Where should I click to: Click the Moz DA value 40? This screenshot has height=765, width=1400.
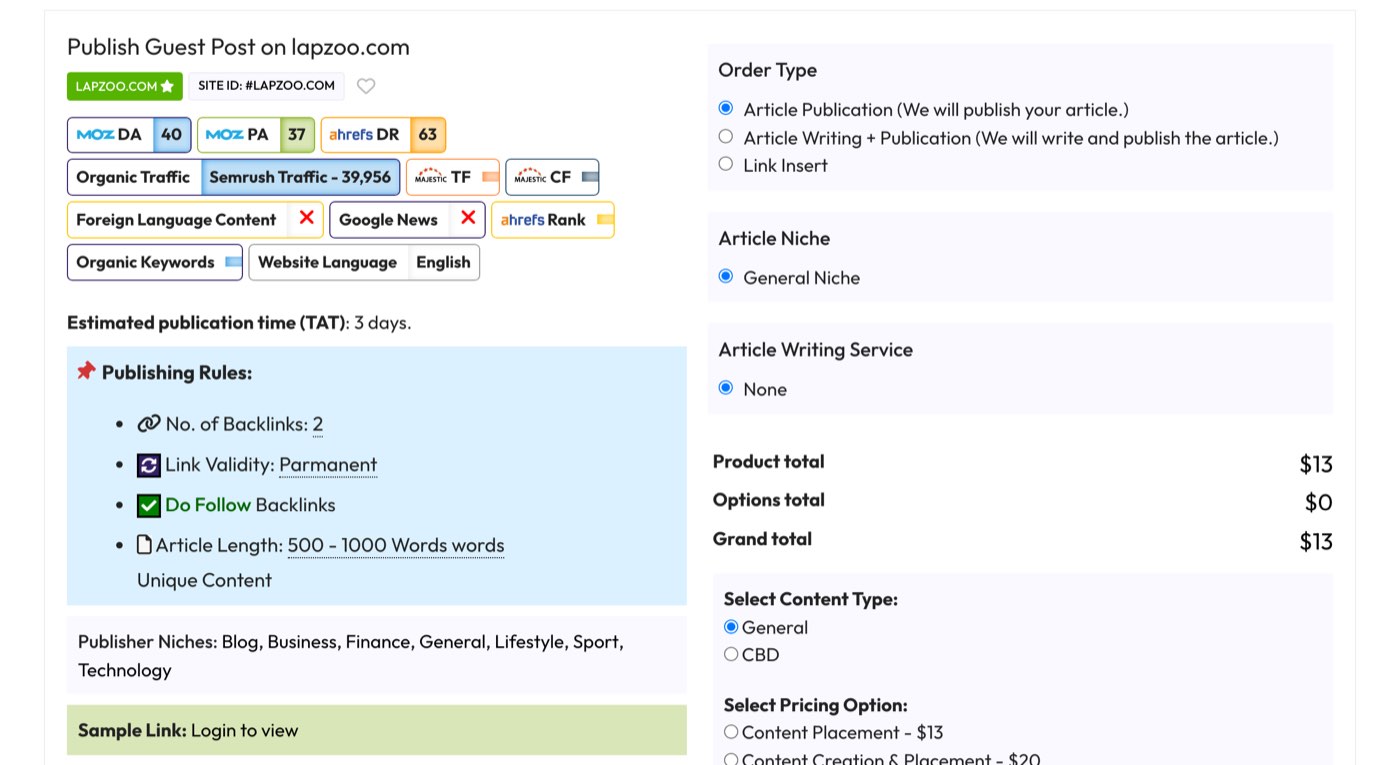pyautogui.click(x=171, y=135)
